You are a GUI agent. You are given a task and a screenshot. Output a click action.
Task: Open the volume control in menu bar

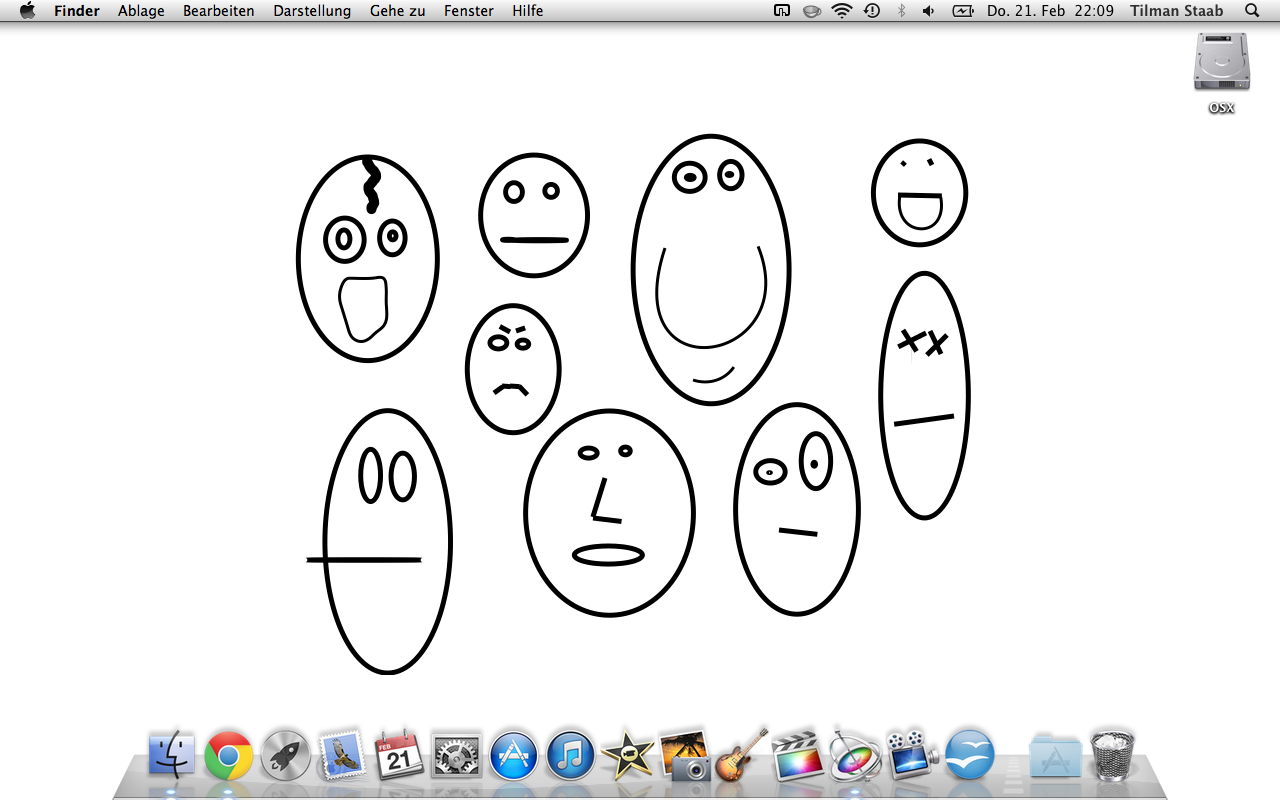tap(929, 11)
